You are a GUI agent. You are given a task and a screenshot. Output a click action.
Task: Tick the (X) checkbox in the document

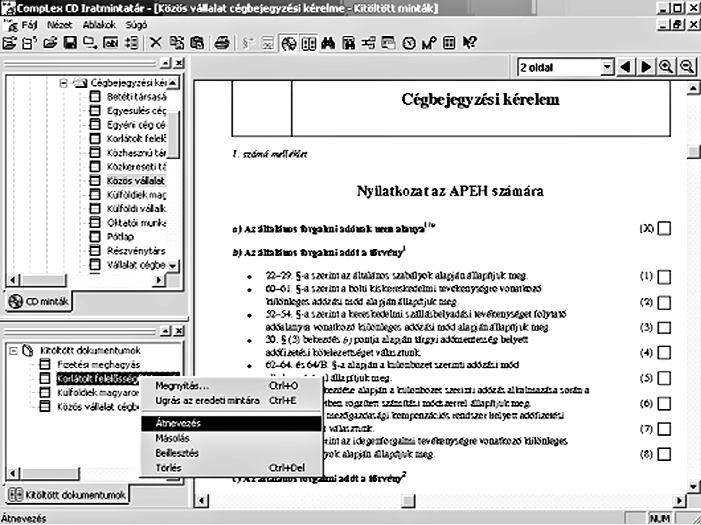pos(664,229)
